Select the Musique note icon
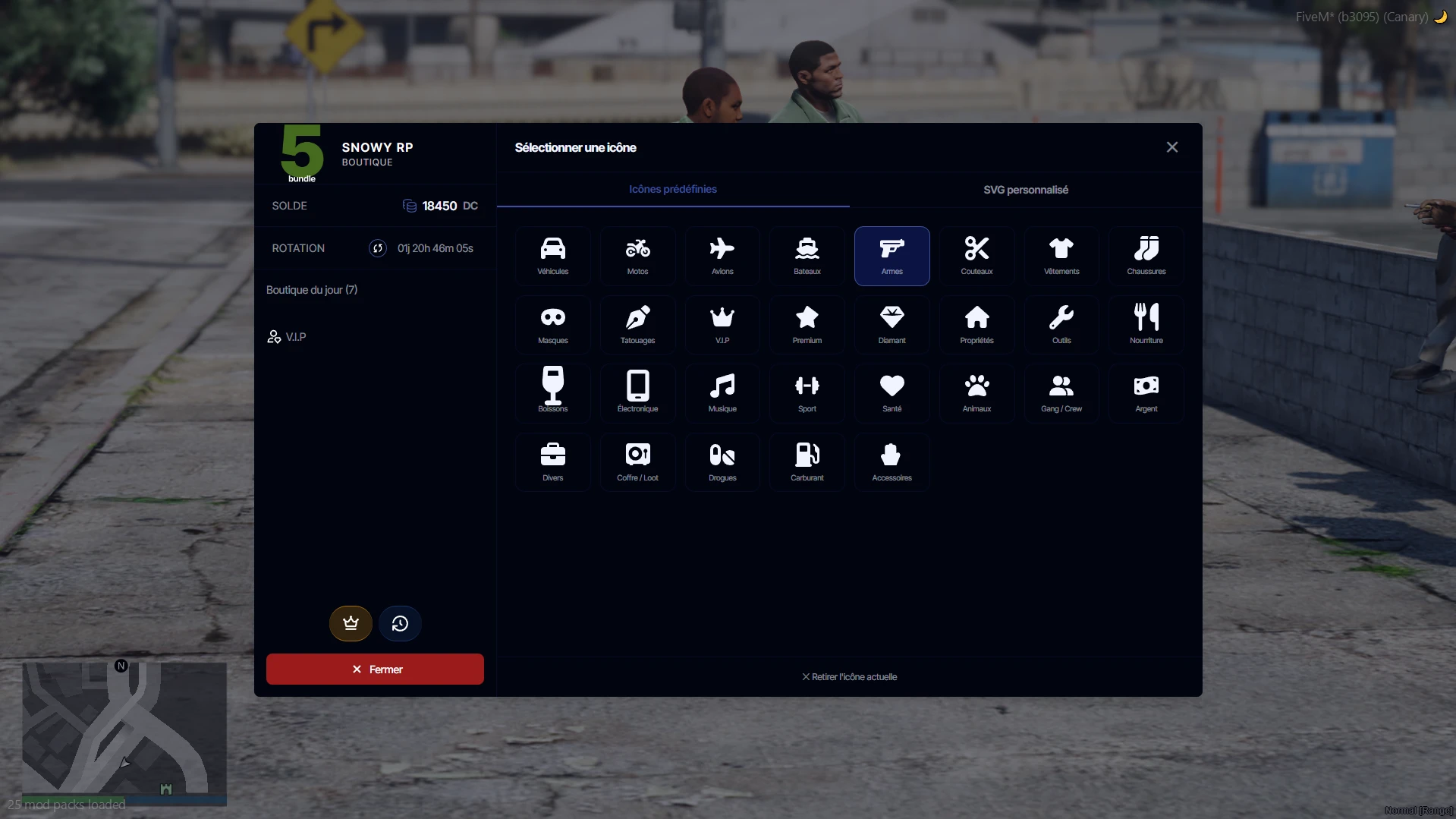 pyautogui.click(x=722, y=393)
